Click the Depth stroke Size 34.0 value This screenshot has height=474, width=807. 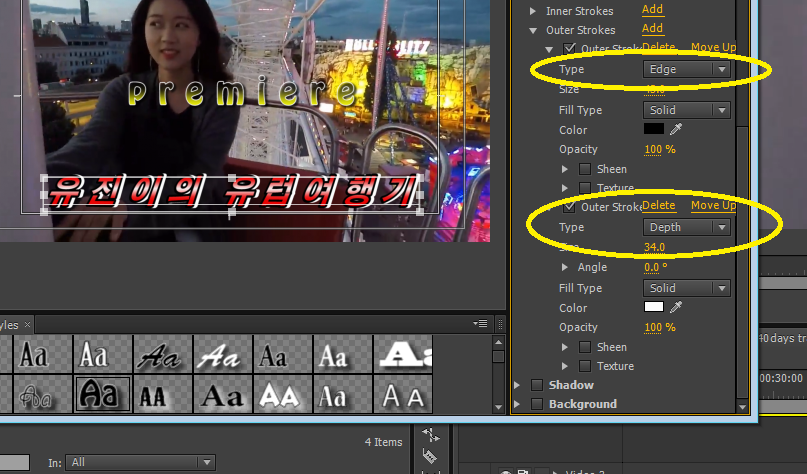click(x=654, y=247)
